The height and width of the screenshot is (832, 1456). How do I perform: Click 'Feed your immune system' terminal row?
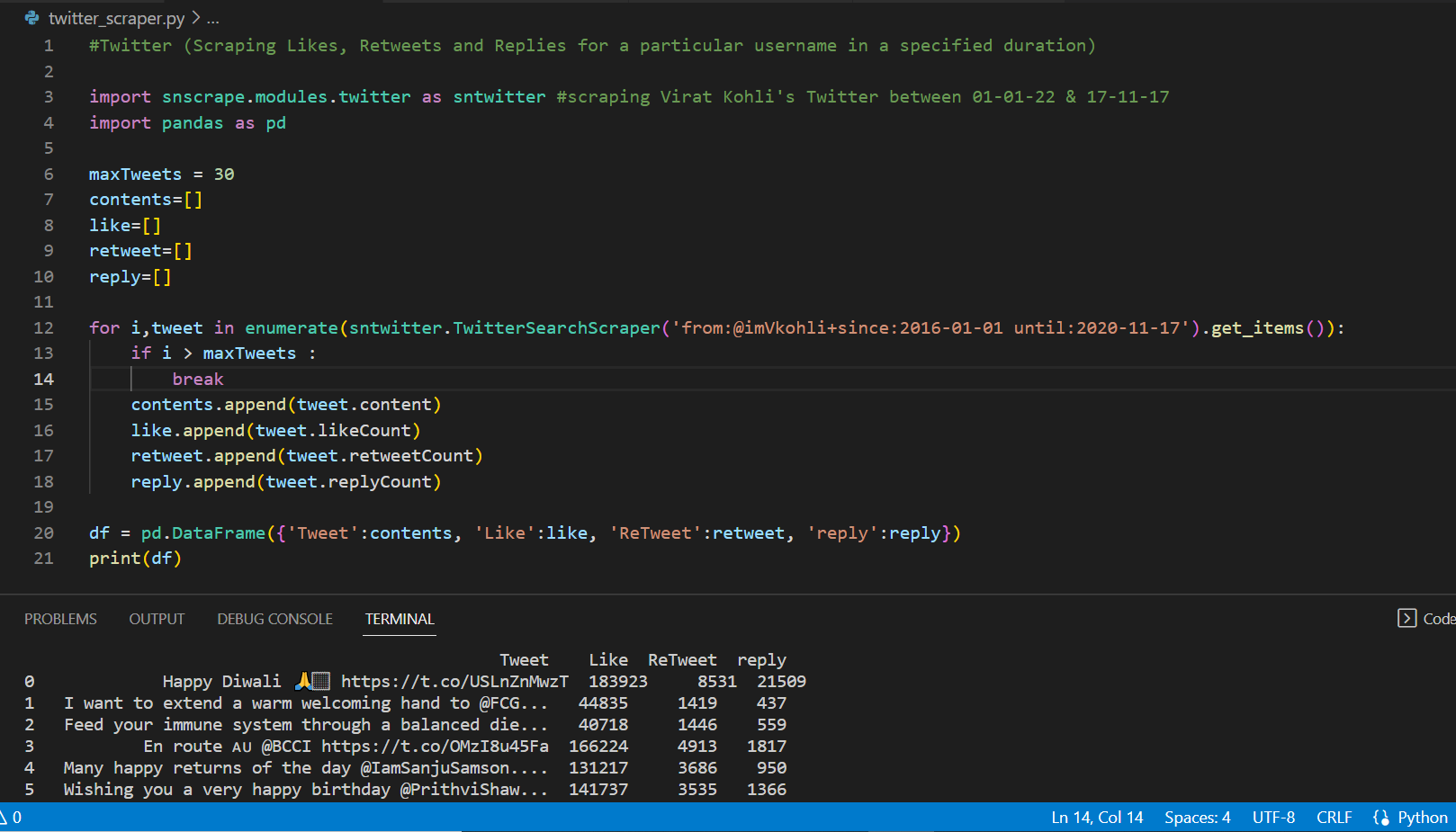click(405, 724)
